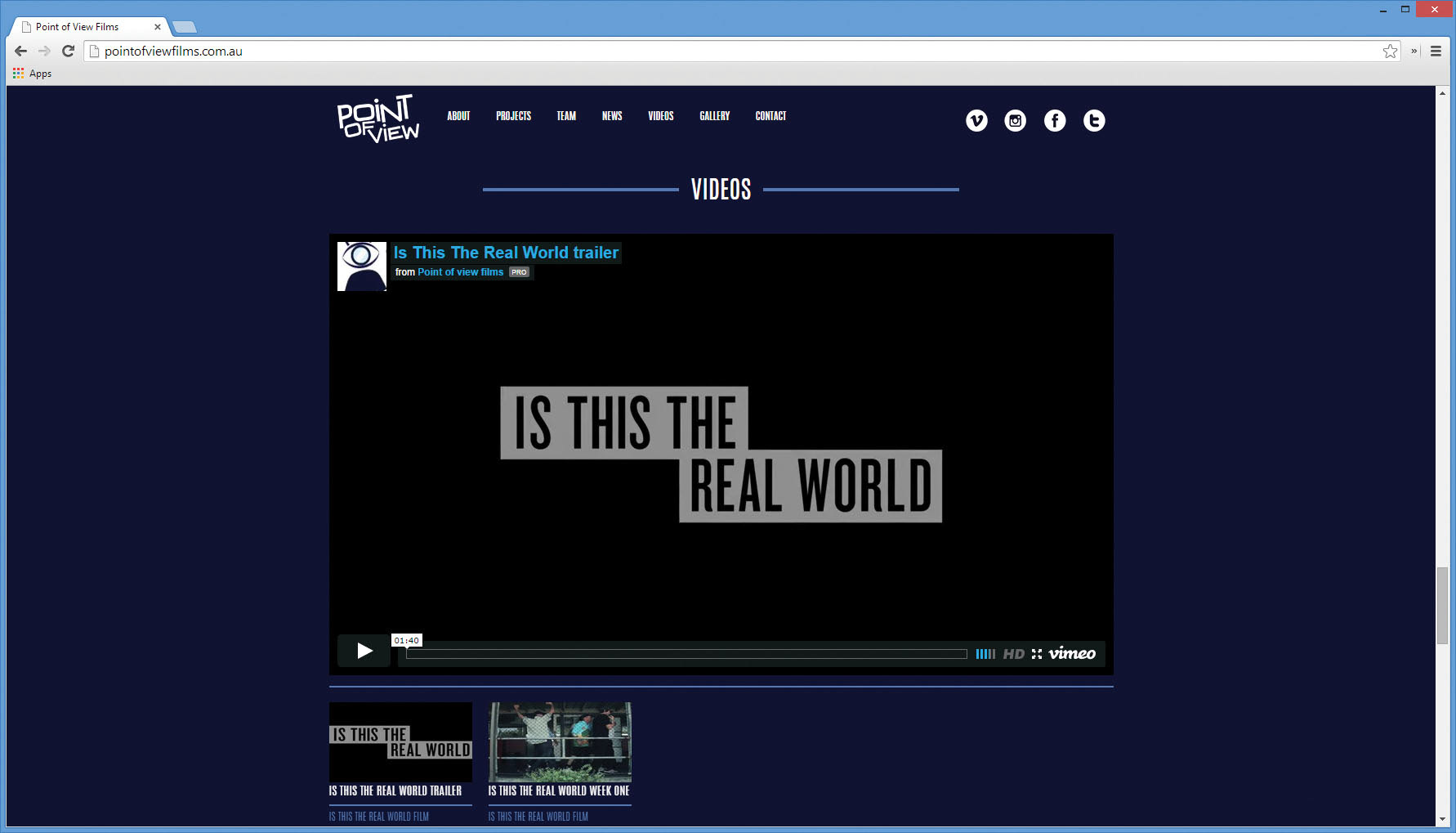Click 'IS THIS THE REAL WORLD TRAILER' caption
The image size is (1456, 833).
tap(395, 791)
